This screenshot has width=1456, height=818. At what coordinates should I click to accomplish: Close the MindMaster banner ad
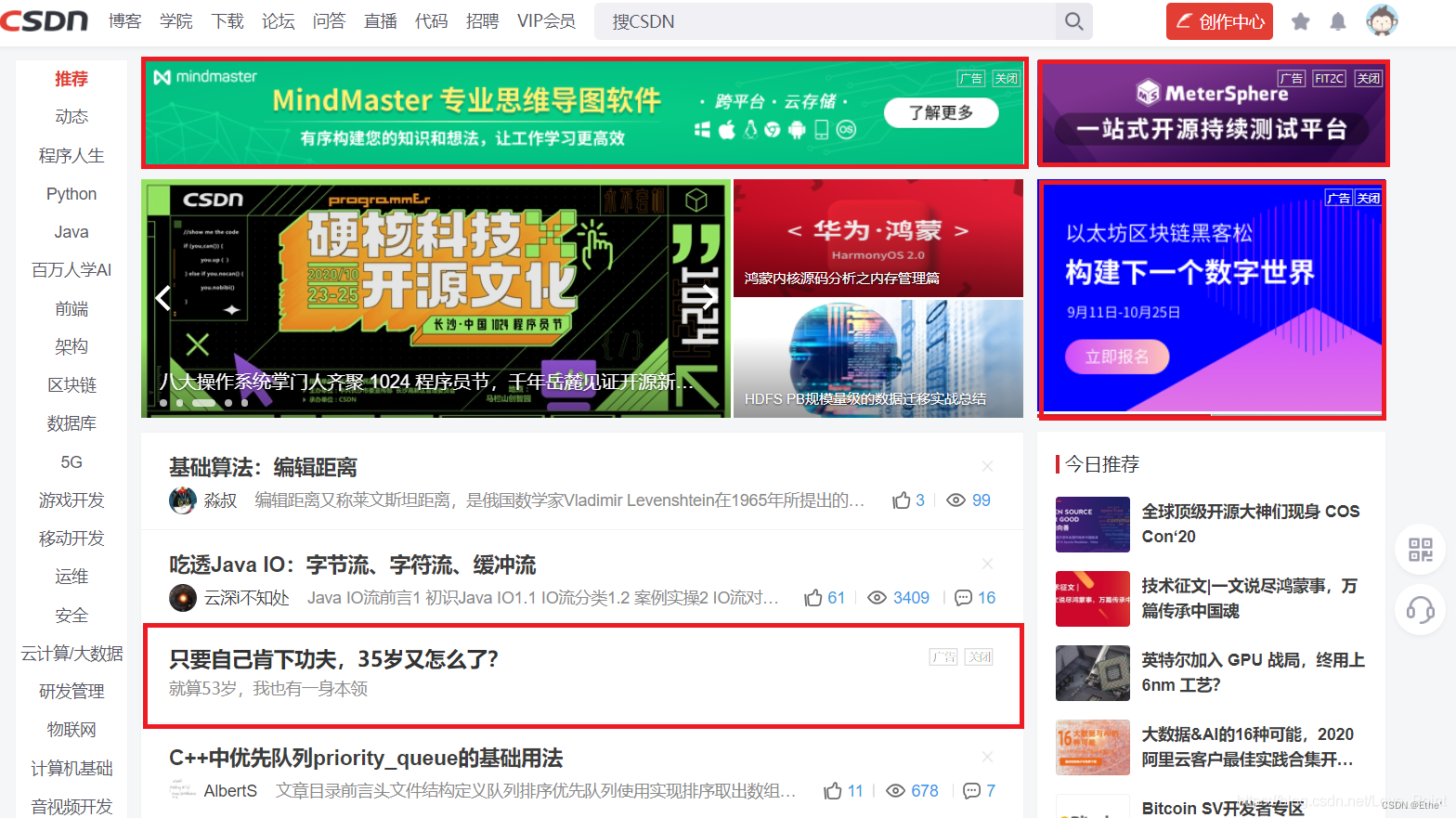pos(1006,78)
